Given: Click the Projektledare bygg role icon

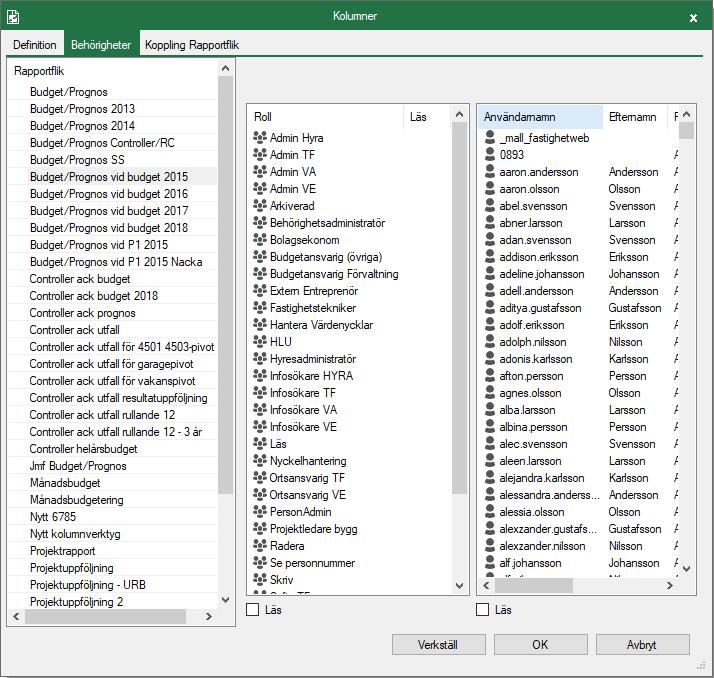Looking at the screenshot, I should tap(260, 528).
